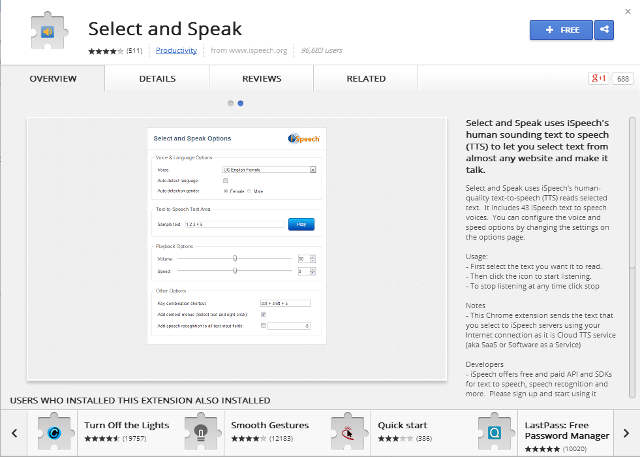Switch to the Reviews tab
The height and width of the screenshot is (457, 640).
point(262,79)
